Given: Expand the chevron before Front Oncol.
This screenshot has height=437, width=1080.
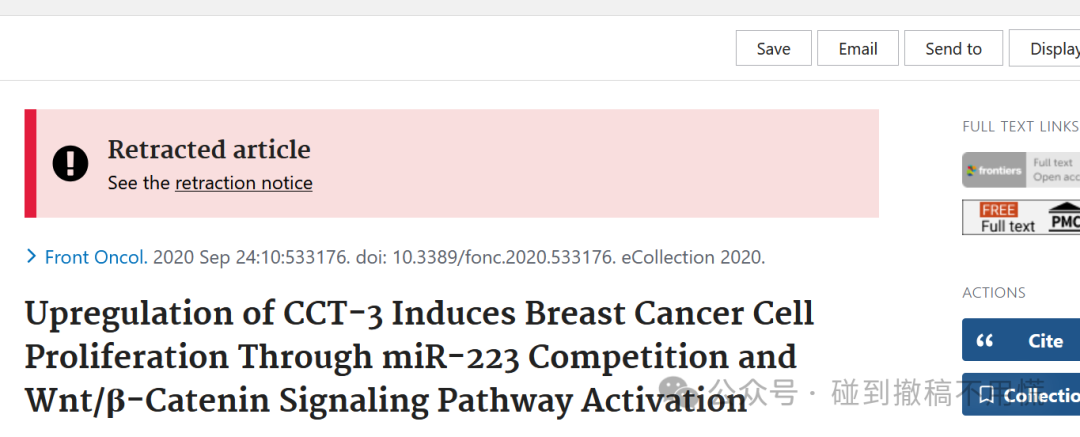Looking at the screenshot, I should point(31,257).
